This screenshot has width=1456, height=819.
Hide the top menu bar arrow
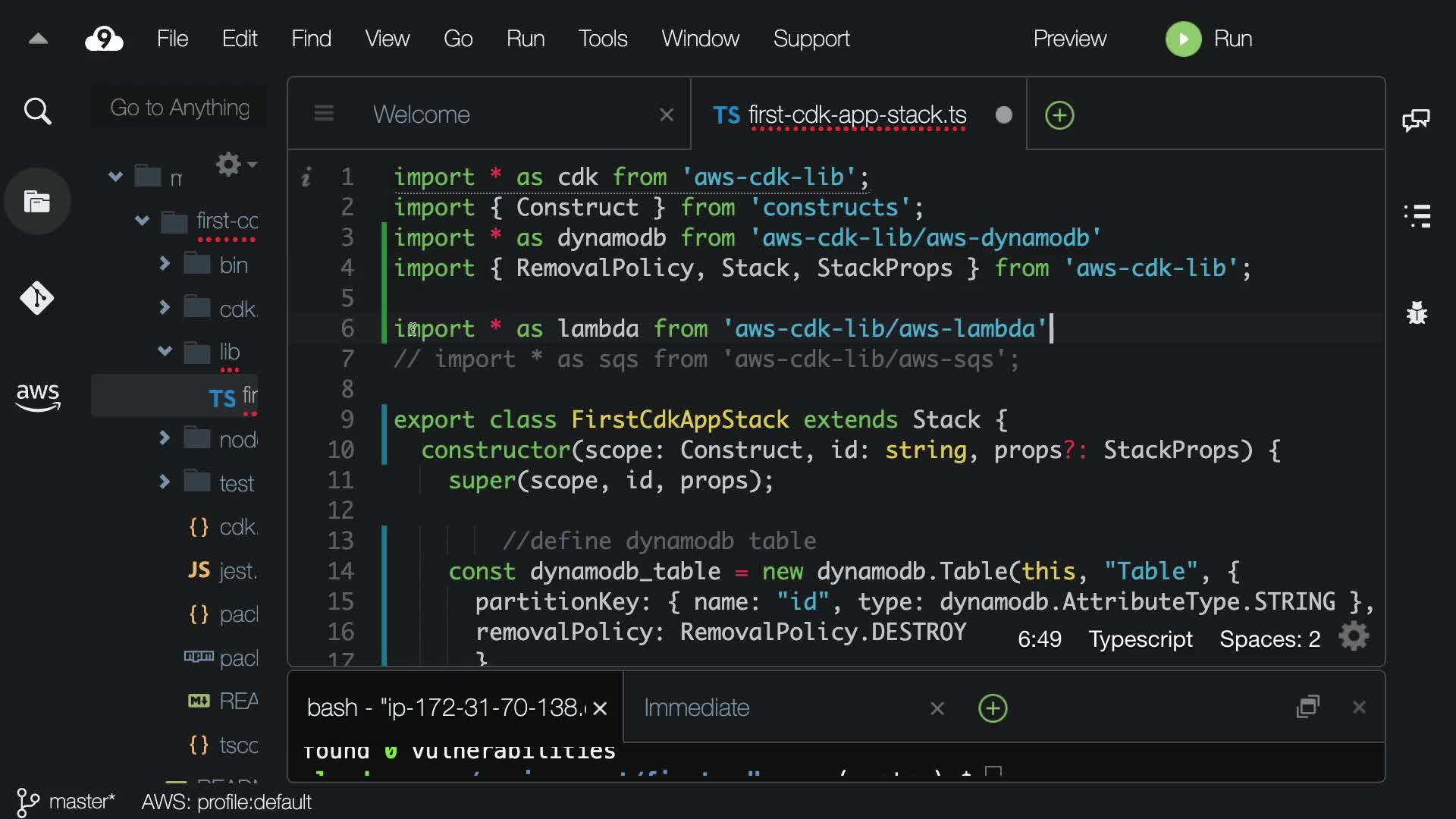(38, 39)
